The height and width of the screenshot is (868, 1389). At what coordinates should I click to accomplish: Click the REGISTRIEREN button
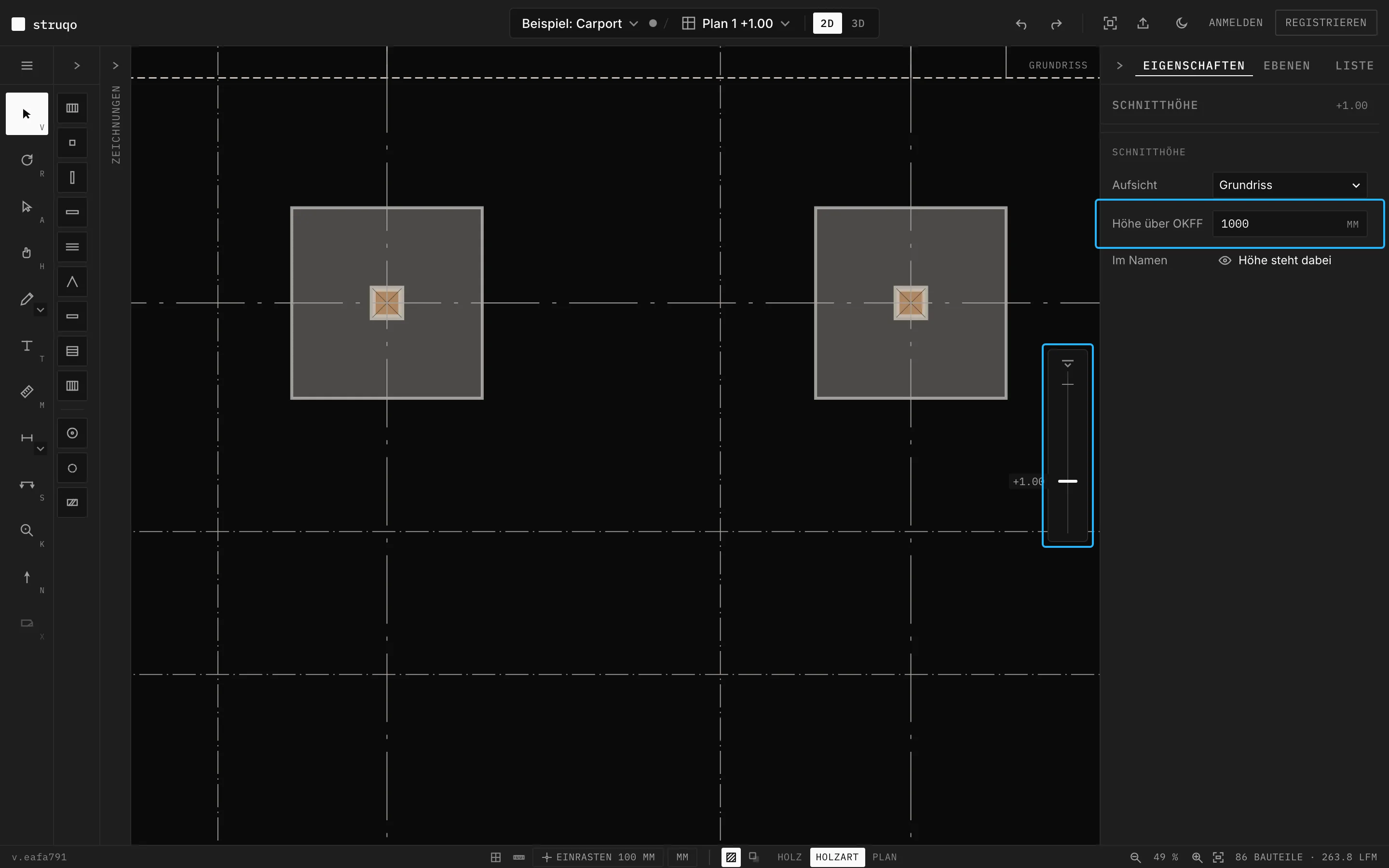pyautogui.click(x=1326, y=22)
